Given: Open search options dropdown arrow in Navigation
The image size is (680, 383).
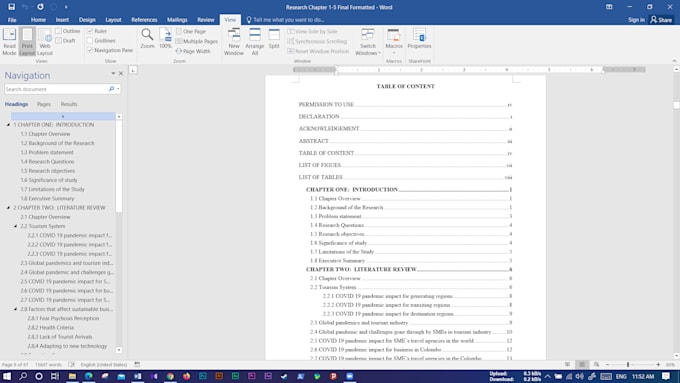Looking at the screenshot, I should tap(118, 89).
